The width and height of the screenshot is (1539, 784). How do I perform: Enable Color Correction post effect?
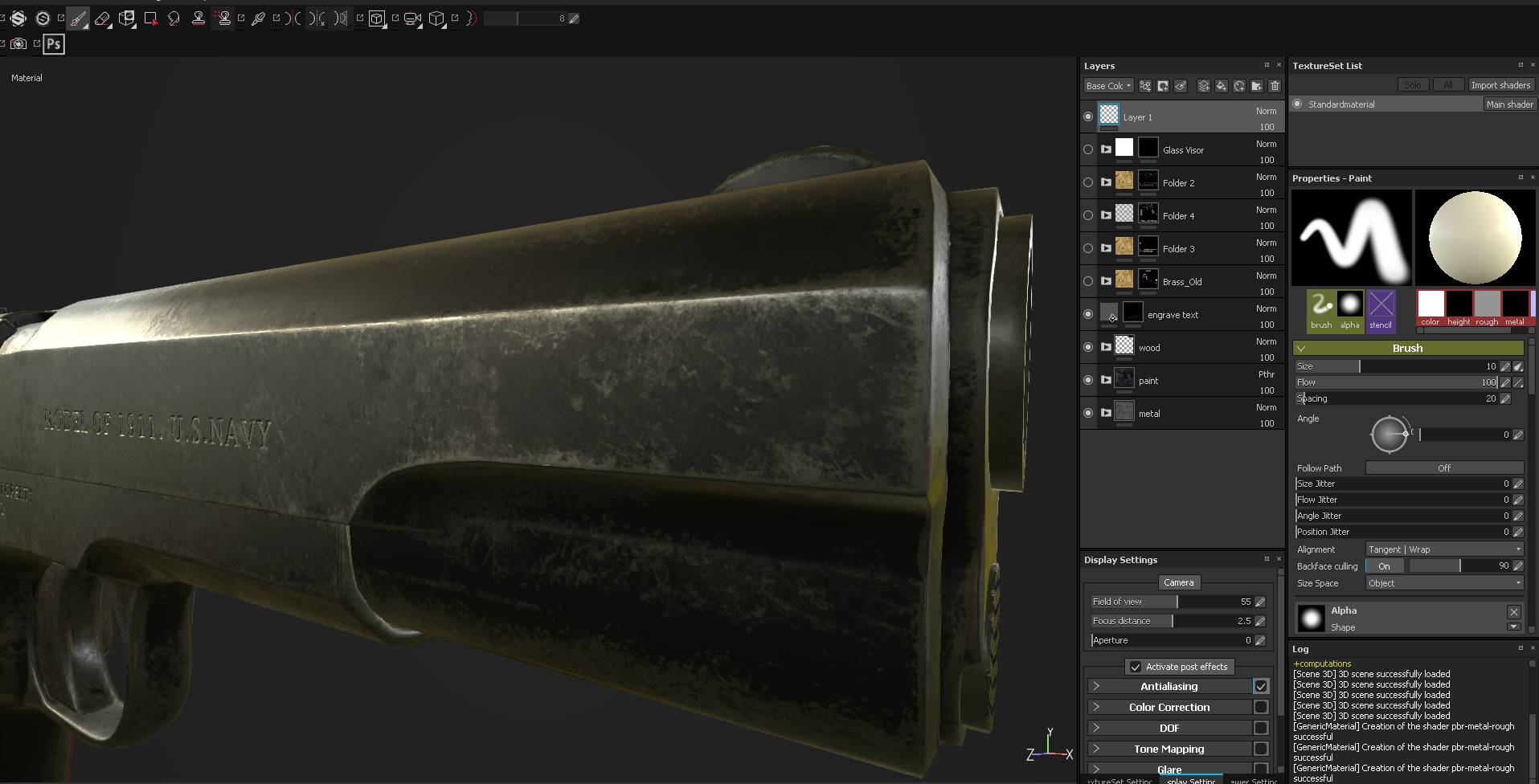click(x=1260, y=707)
